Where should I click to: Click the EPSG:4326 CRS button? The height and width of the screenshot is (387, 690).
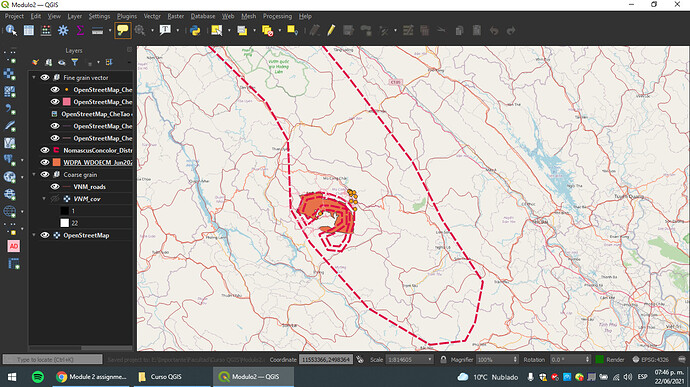coord(651,360)
